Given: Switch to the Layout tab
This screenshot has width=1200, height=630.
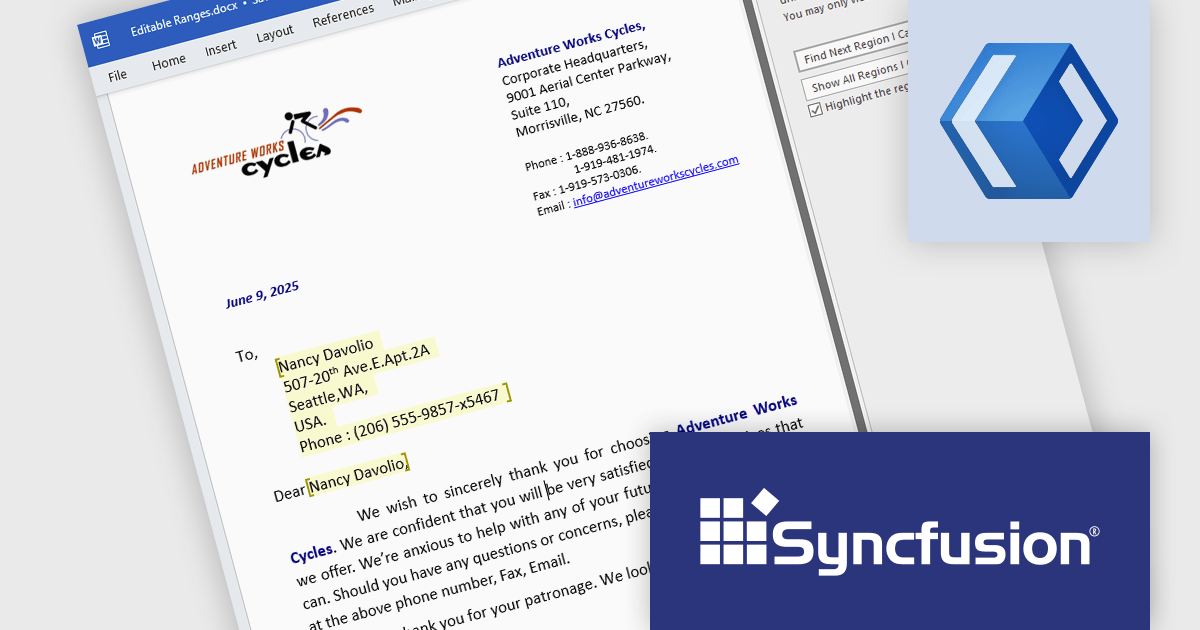Looking at the screenshot, I should [x=275, y=32].
